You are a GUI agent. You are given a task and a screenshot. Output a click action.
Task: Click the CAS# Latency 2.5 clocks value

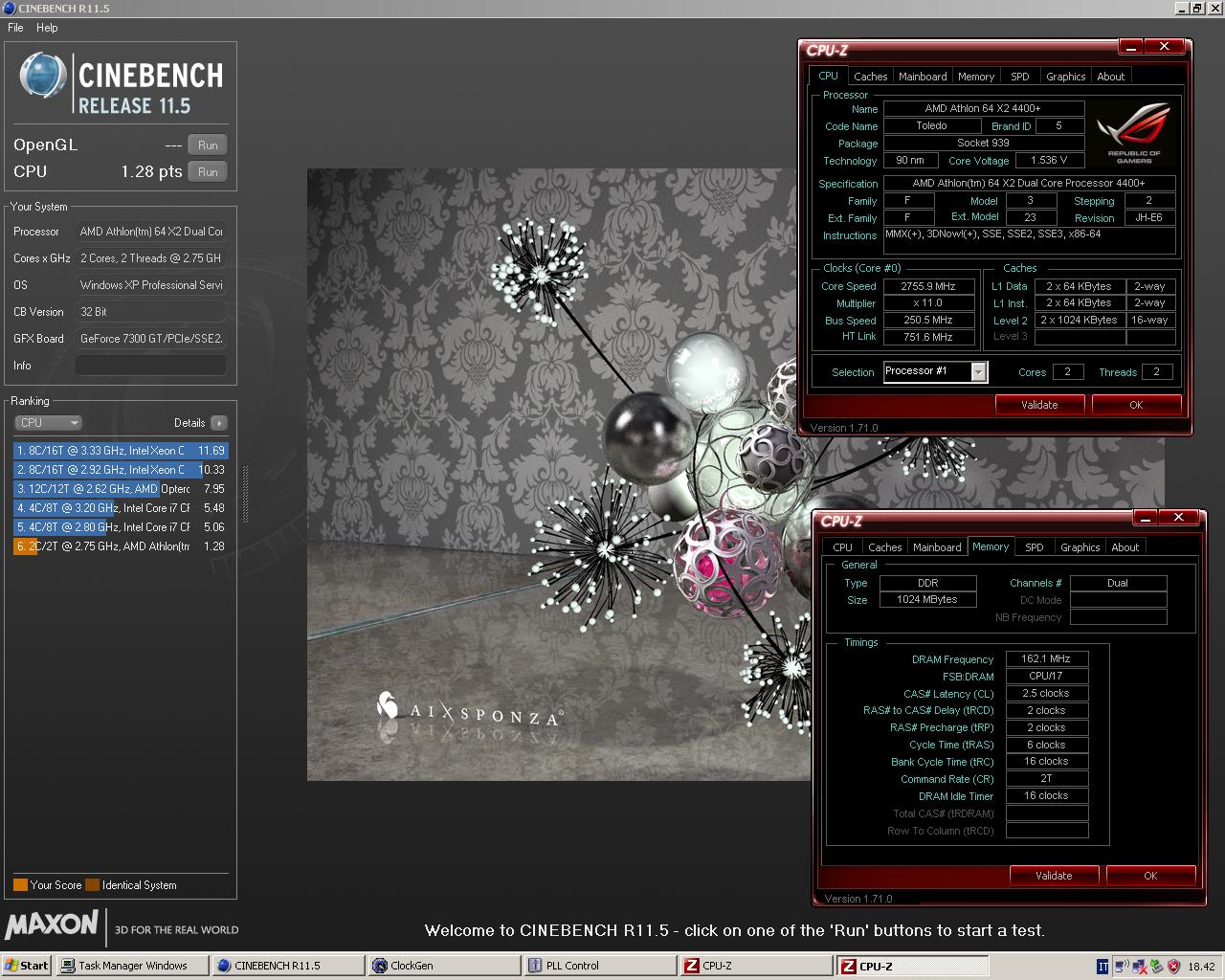tap(1046, 693)
